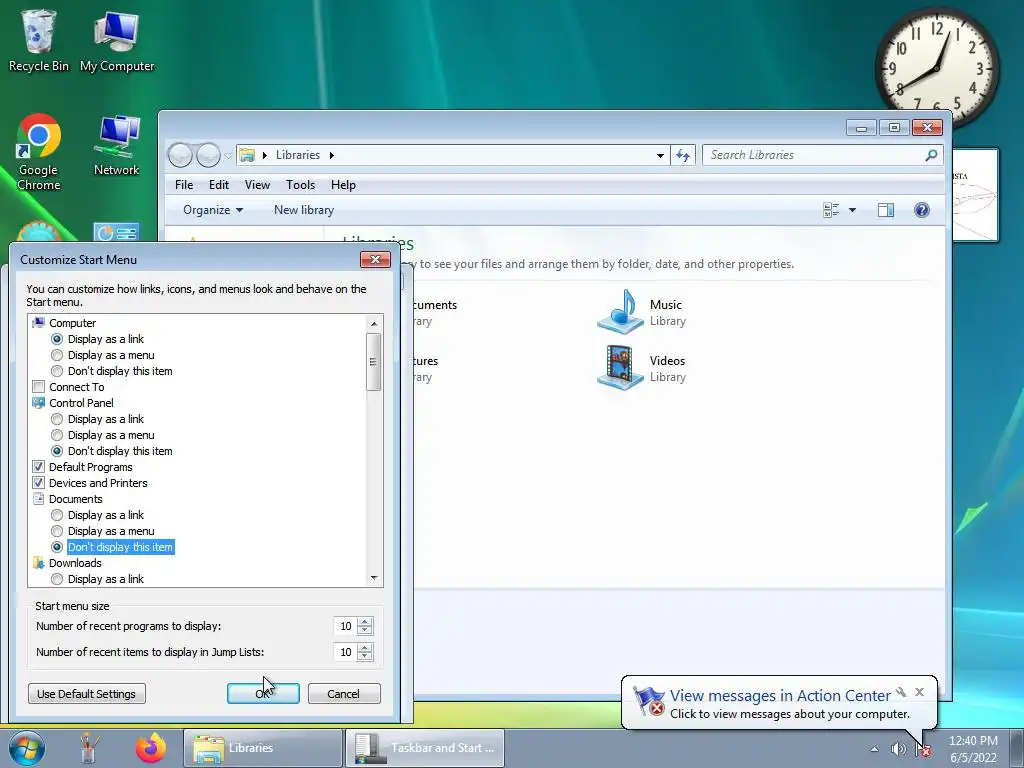Open the Edit menu in Libraries
The width and height of the screenshot is (1024, 768).
click(219, 185)
